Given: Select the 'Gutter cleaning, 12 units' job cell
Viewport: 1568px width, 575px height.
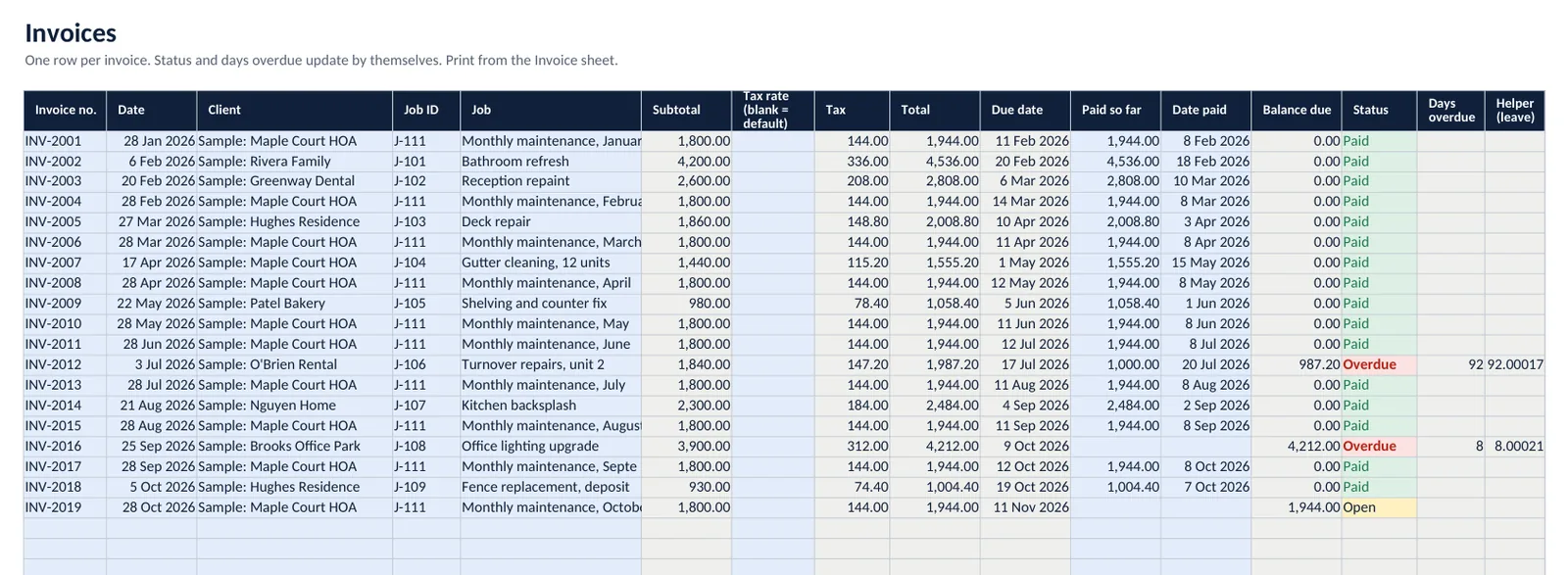Looking at the screenshot, I should click(551, 264).
